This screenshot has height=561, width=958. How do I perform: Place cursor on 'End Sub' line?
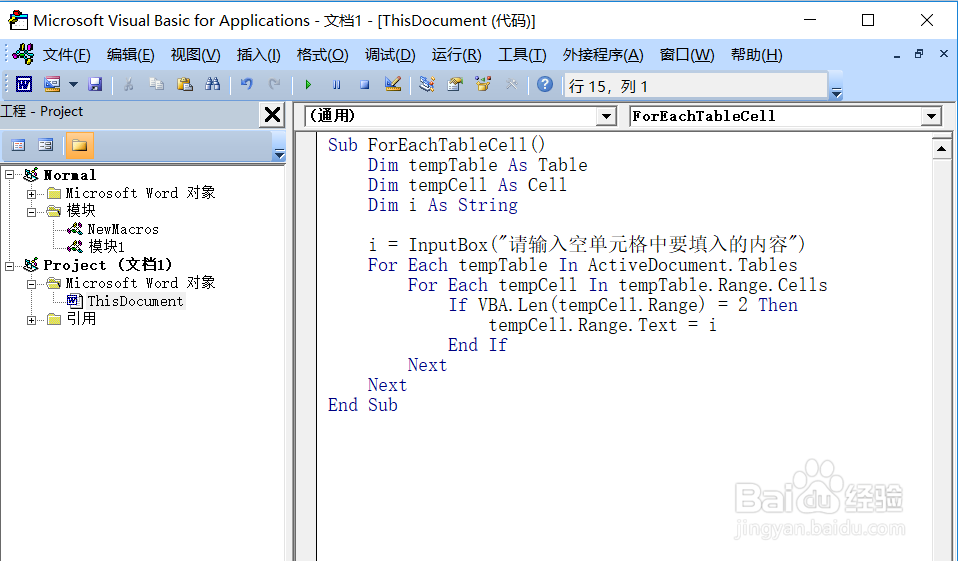click(x=362, y=405)
